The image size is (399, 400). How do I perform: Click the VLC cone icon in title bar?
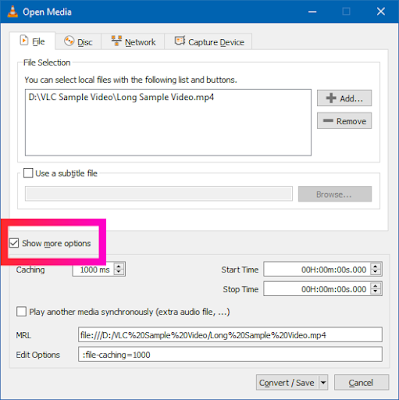(x=12, y=12)
